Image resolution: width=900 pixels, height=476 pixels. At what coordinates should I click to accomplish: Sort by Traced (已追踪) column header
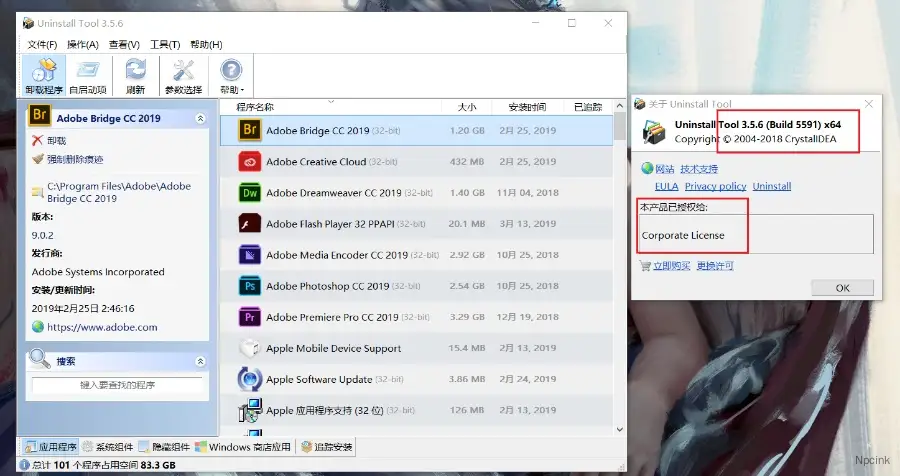588,107
